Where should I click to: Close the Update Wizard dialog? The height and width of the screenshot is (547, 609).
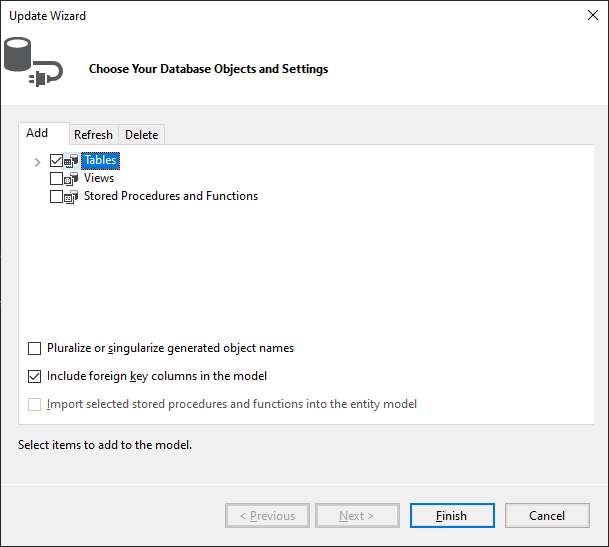[593, 16]
